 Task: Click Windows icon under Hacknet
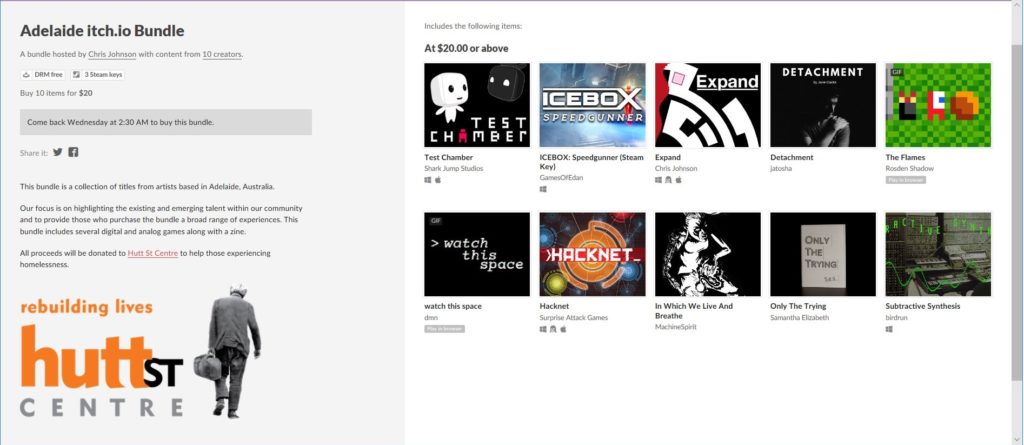(543, 329)
